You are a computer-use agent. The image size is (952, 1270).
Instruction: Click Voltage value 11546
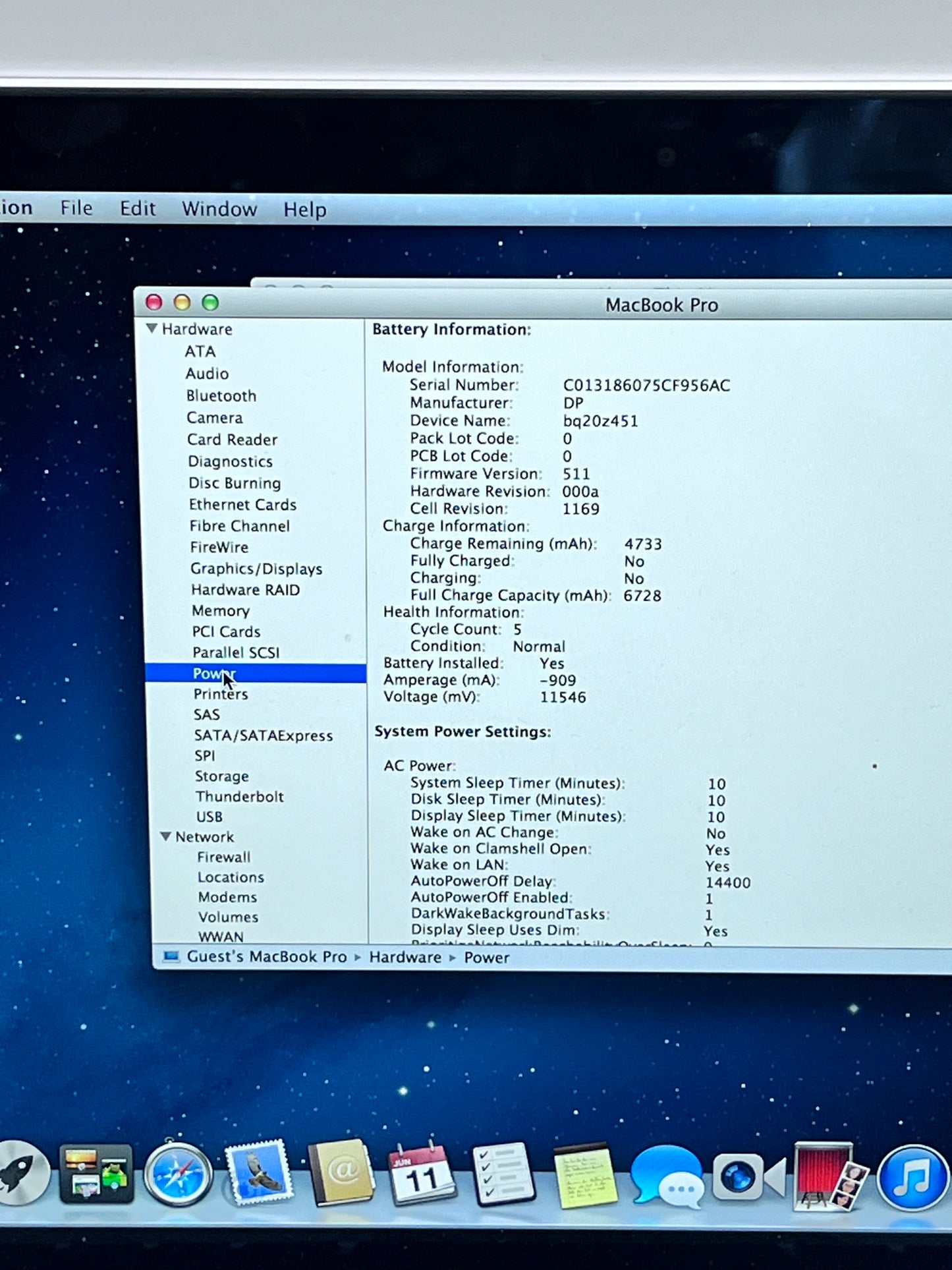563,697
